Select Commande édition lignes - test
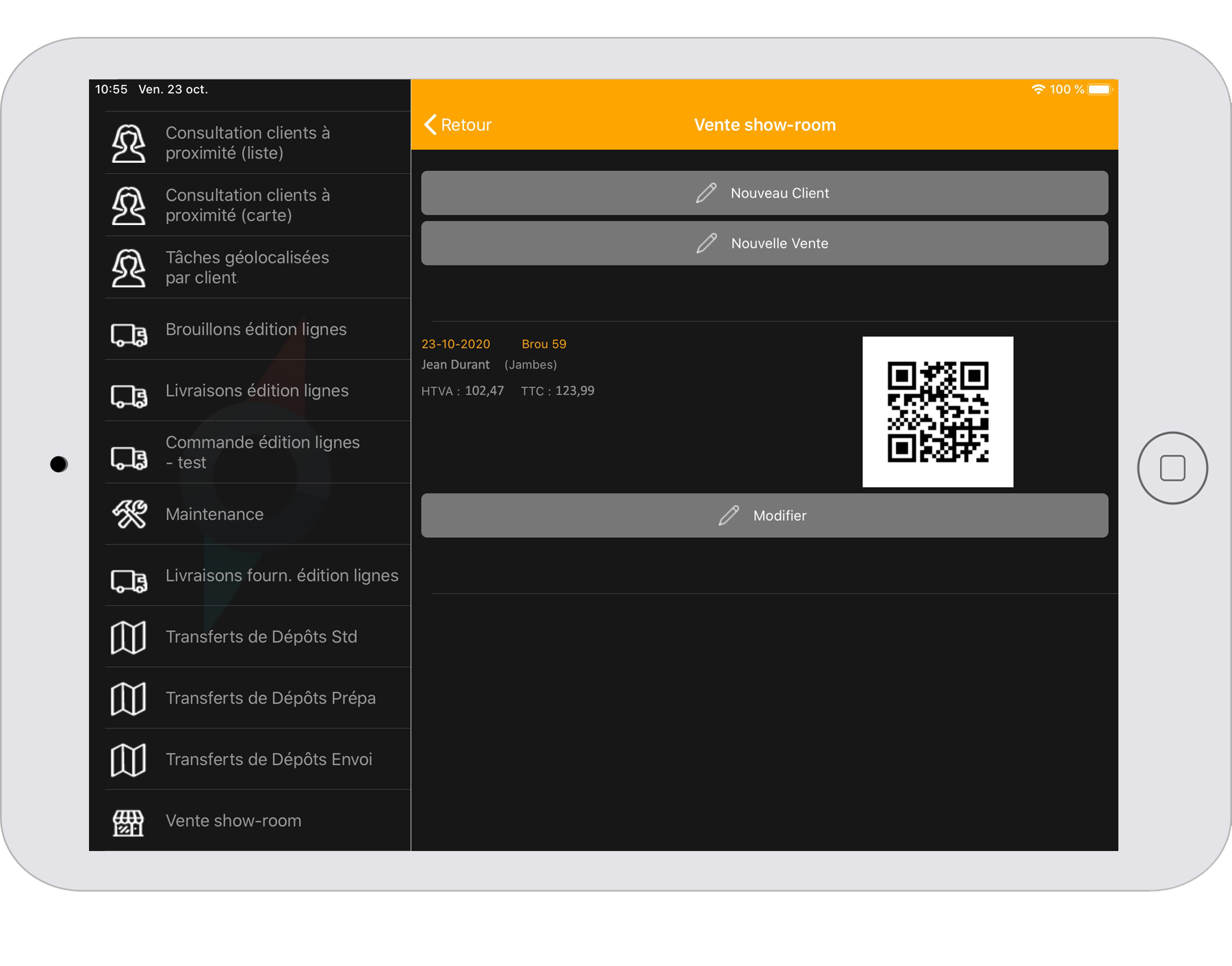 262,452
